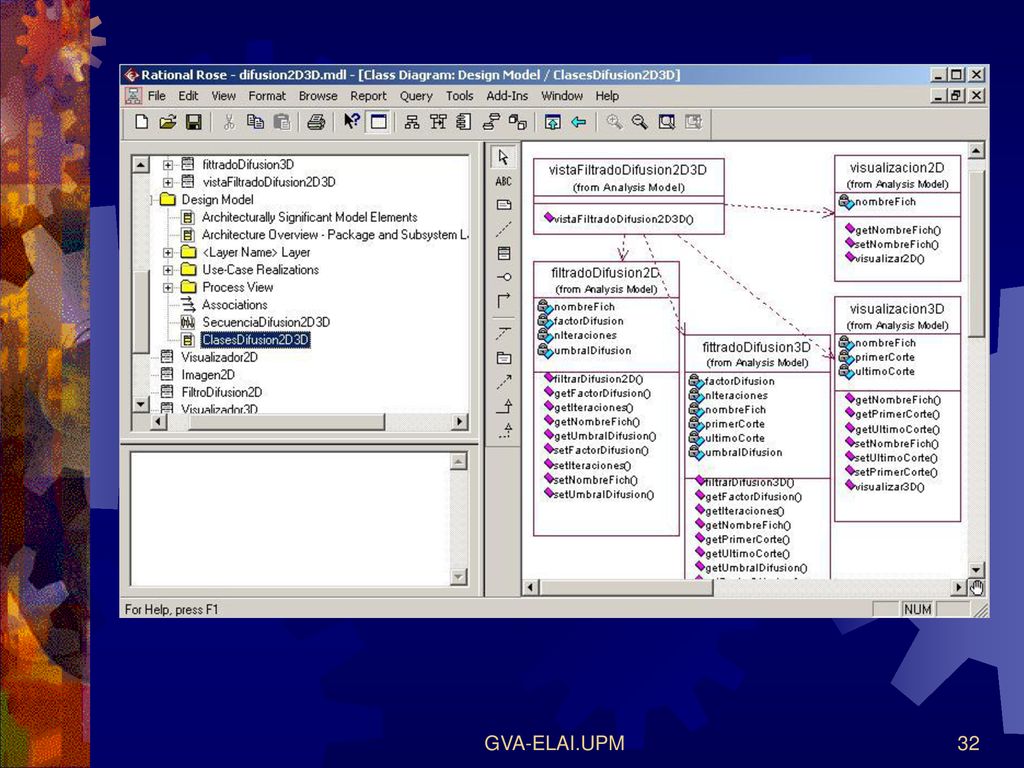Select the Visualizador2D tree item
Image resolution: width=1024 pixels, height=768 pixels.
coord(219,358)
